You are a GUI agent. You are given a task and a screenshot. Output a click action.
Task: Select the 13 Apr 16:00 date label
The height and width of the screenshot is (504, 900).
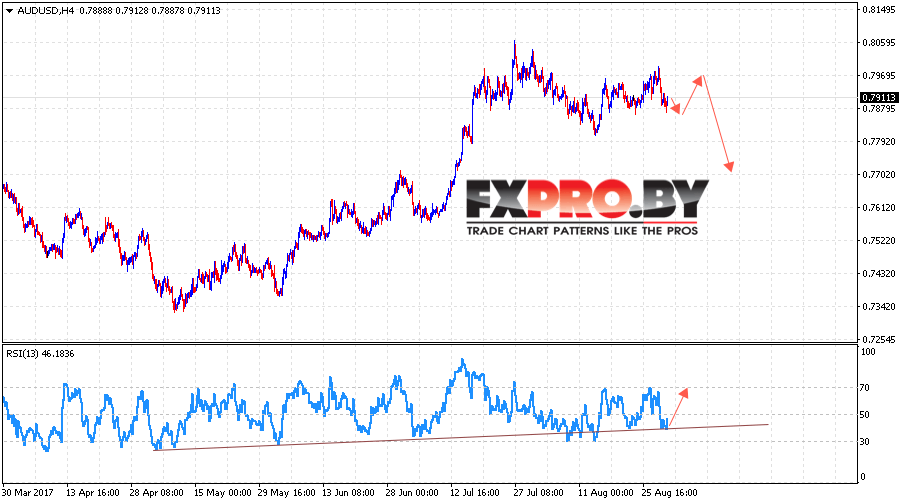click(92, 493)
